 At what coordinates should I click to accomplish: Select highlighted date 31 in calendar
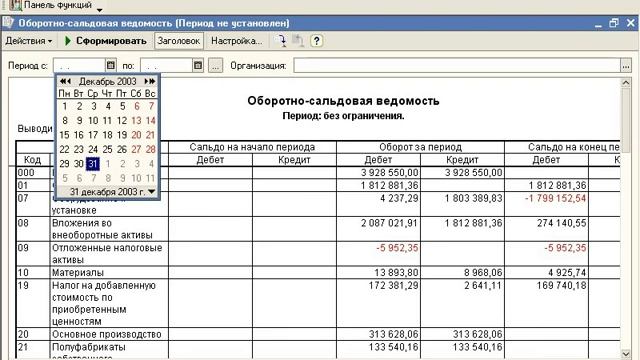(x=93, y=164)
